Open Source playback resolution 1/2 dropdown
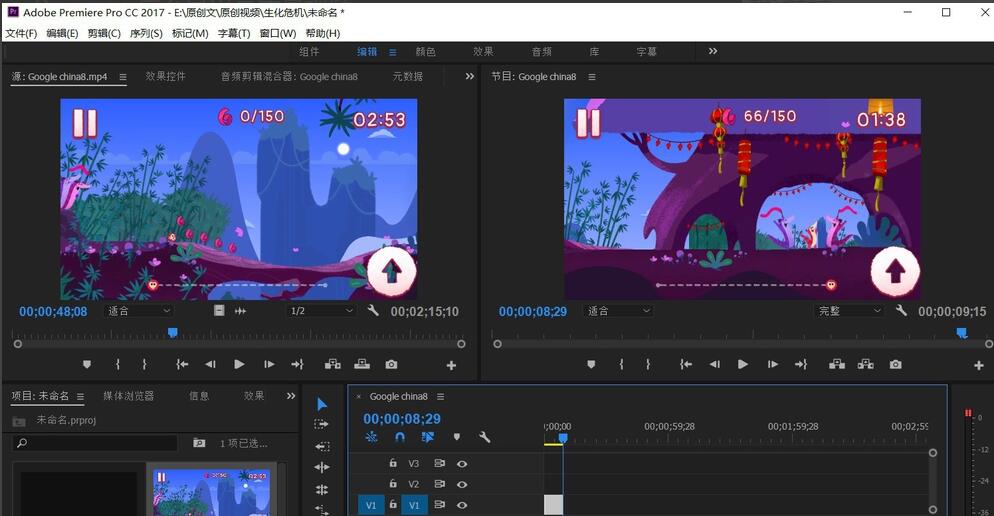Screen dimensions: 994x516 coord(320,311)
